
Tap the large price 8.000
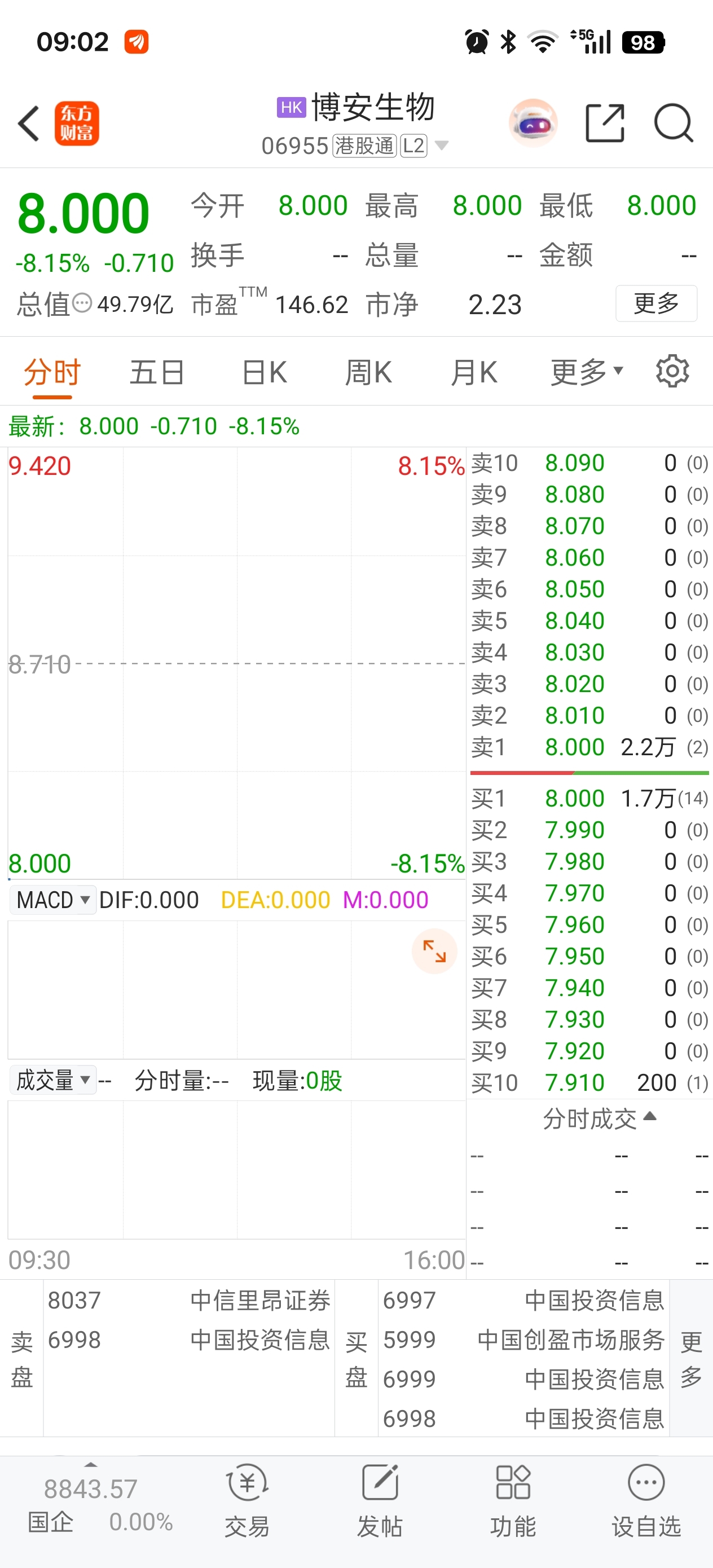click(83, 213)
